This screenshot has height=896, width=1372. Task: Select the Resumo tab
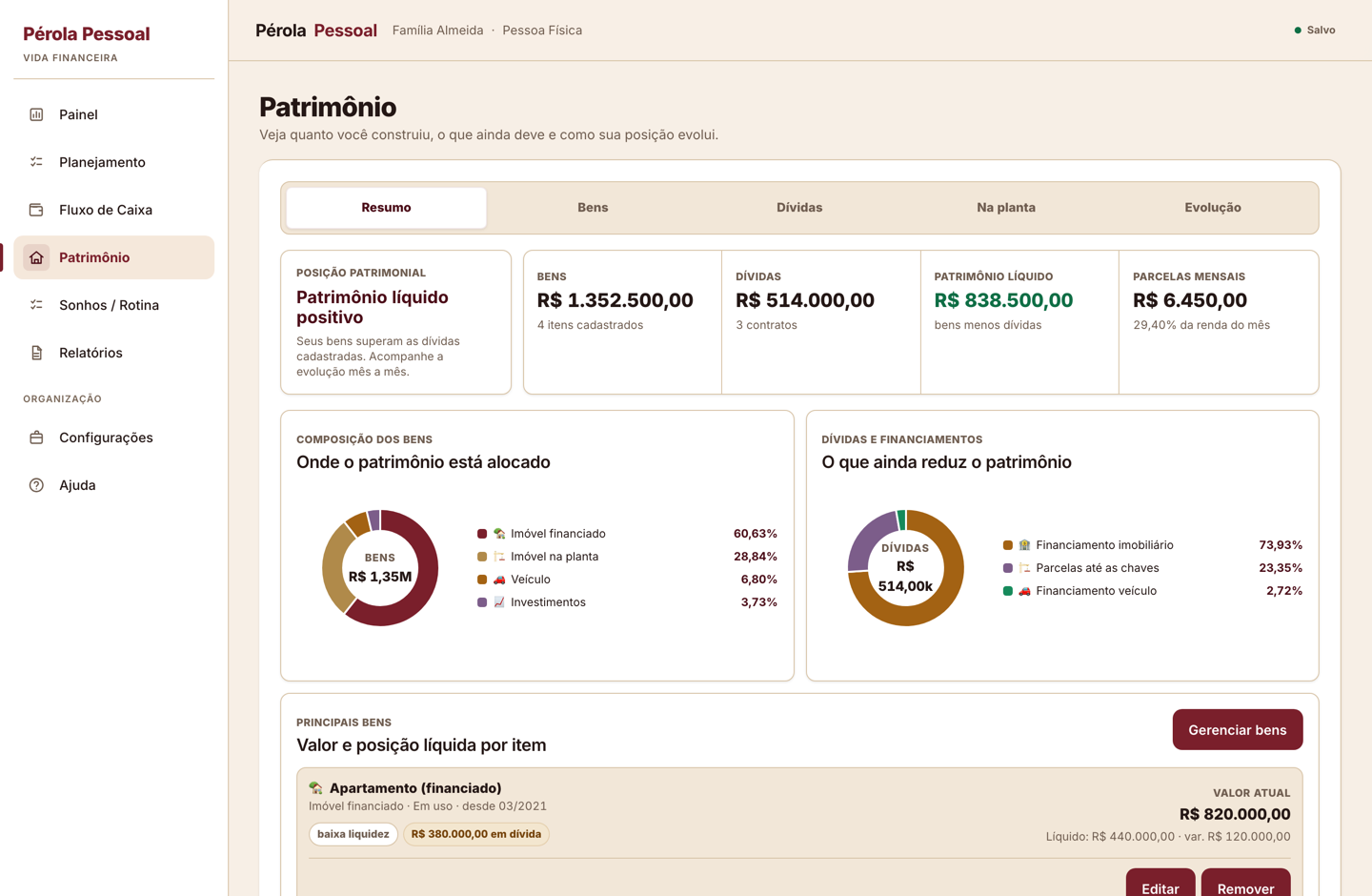[x=386, y=208]
